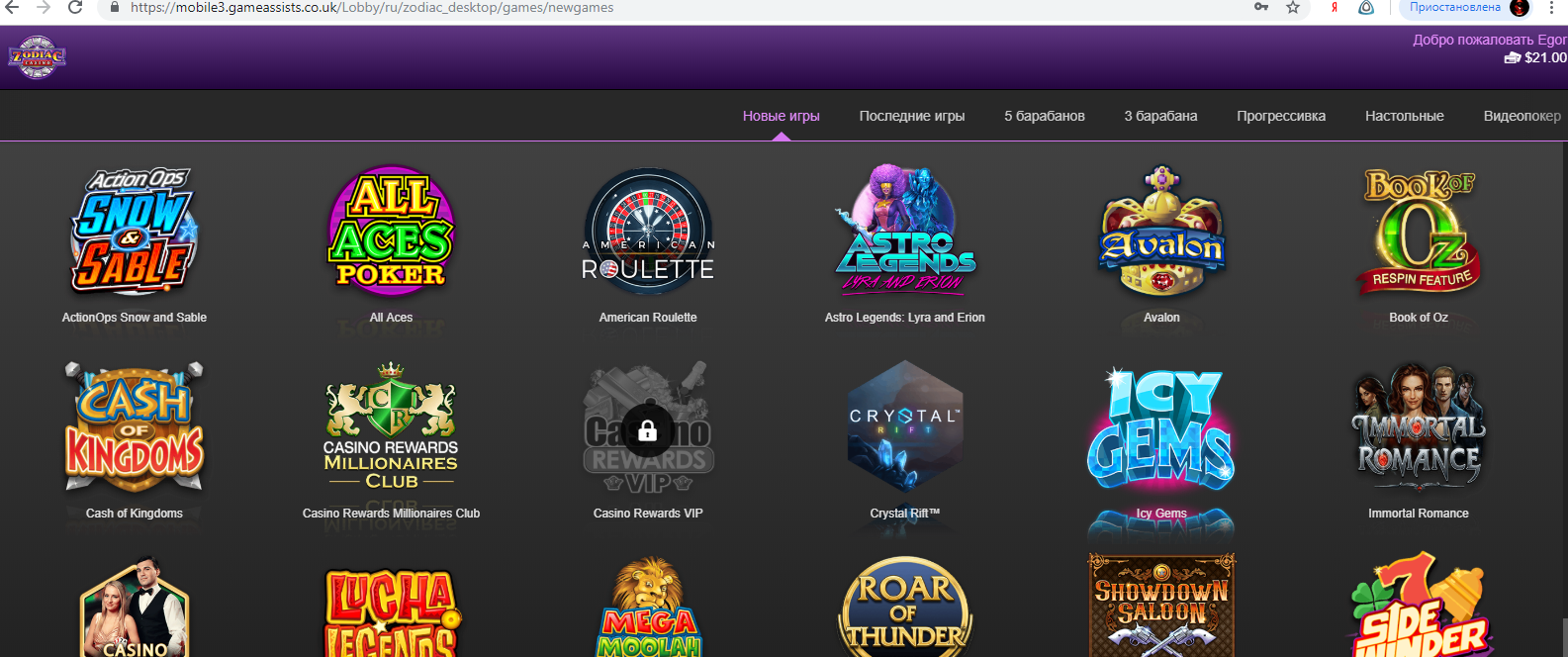1568x657 pixels.
Task: Click the browser address bar URL
Action: [372, 8]
